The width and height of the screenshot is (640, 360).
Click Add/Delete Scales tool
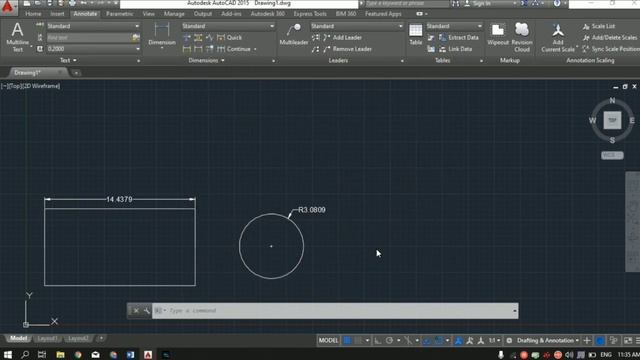tap(610, 38)
